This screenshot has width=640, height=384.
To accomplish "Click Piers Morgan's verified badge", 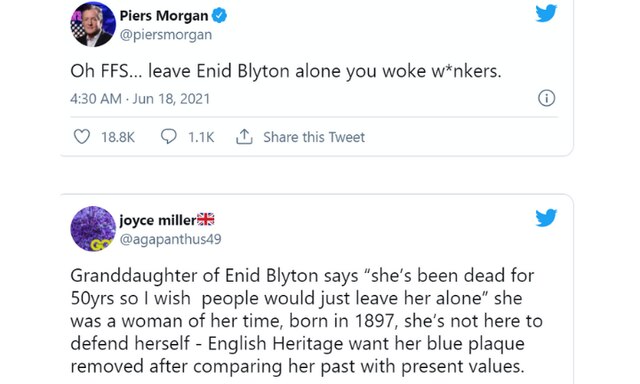I will pos(219,16).
